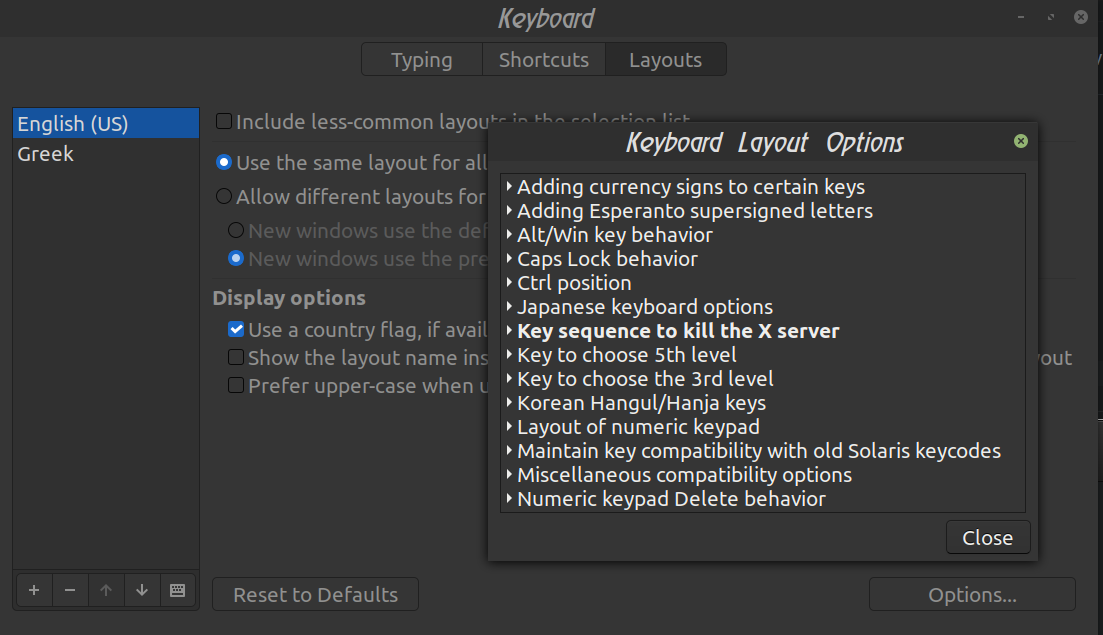Click Reset to Defaults button
Image resolution: width=1103 pixels, height=635 pixels.
point(315,594)
